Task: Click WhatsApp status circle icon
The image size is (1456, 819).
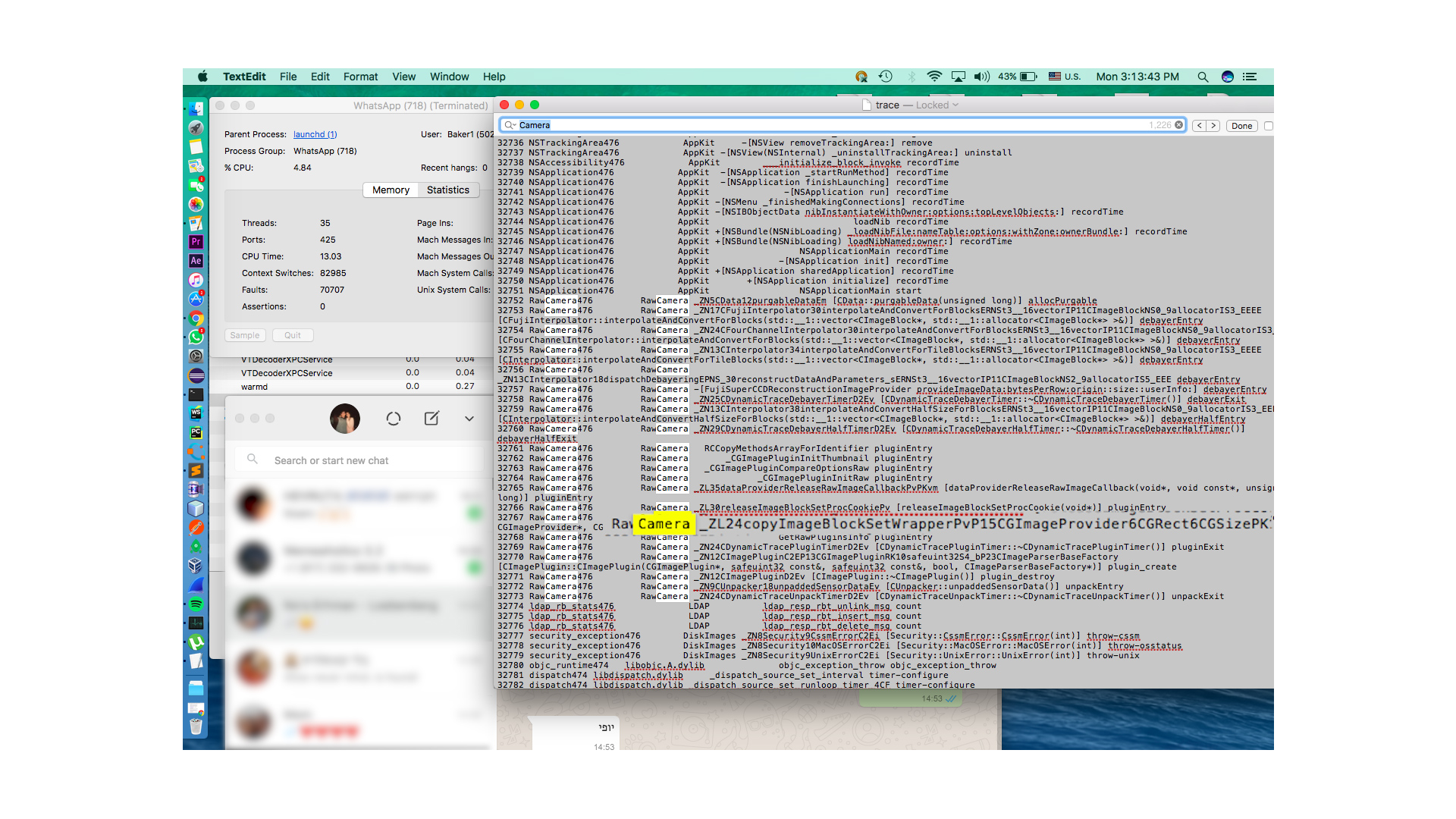Action: click(393, 419)
